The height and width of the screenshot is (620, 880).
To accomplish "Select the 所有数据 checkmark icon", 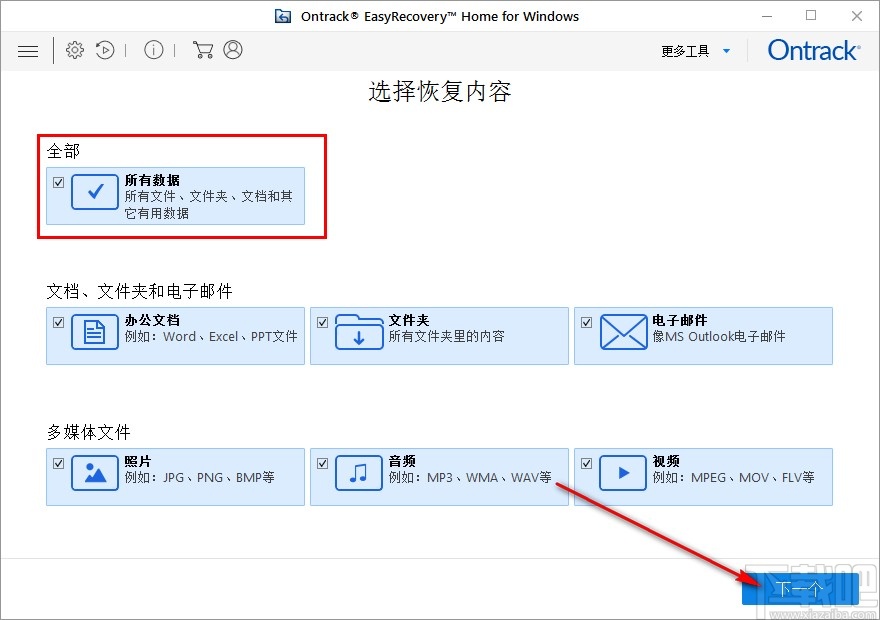I will pyautogui.click(x=95, y=192).
